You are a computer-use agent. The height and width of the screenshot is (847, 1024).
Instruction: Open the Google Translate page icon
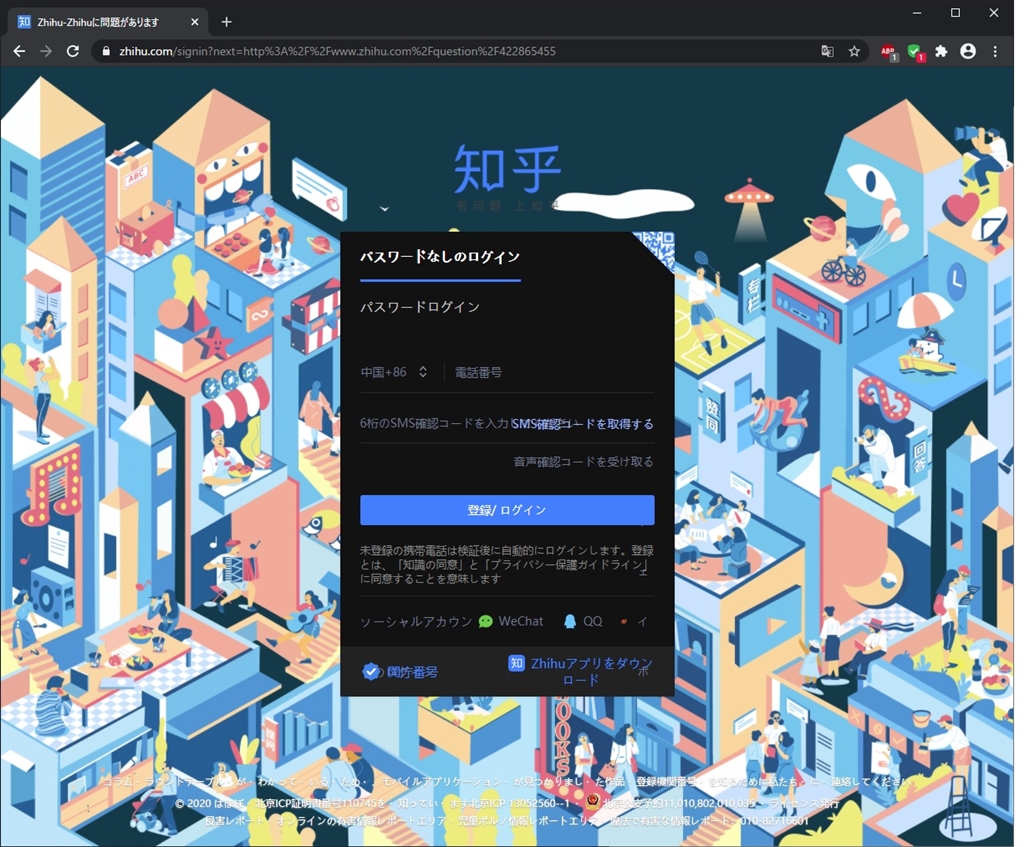827,51
